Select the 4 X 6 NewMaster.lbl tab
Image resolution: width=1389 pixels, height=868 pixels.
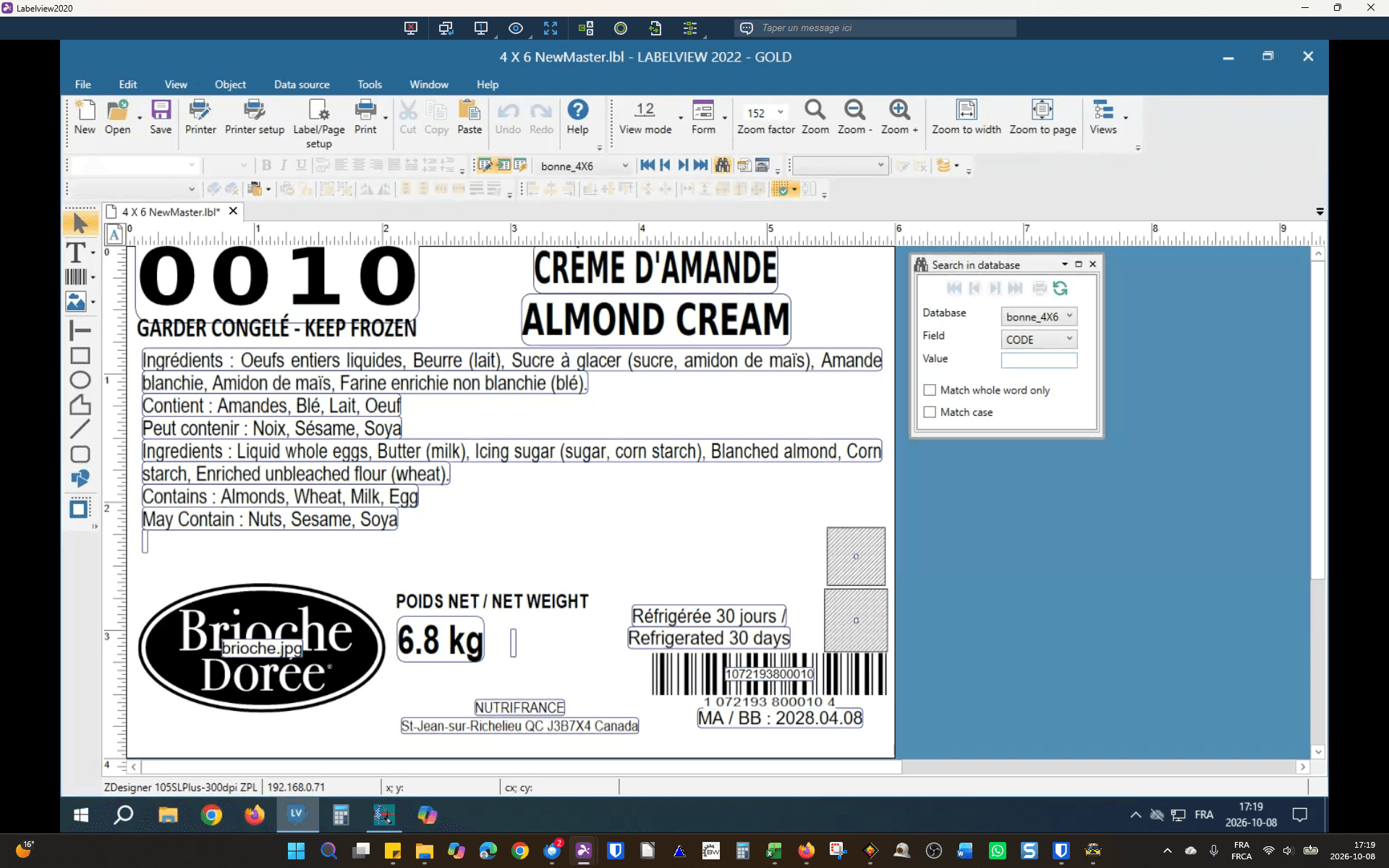tap(171, 212)
